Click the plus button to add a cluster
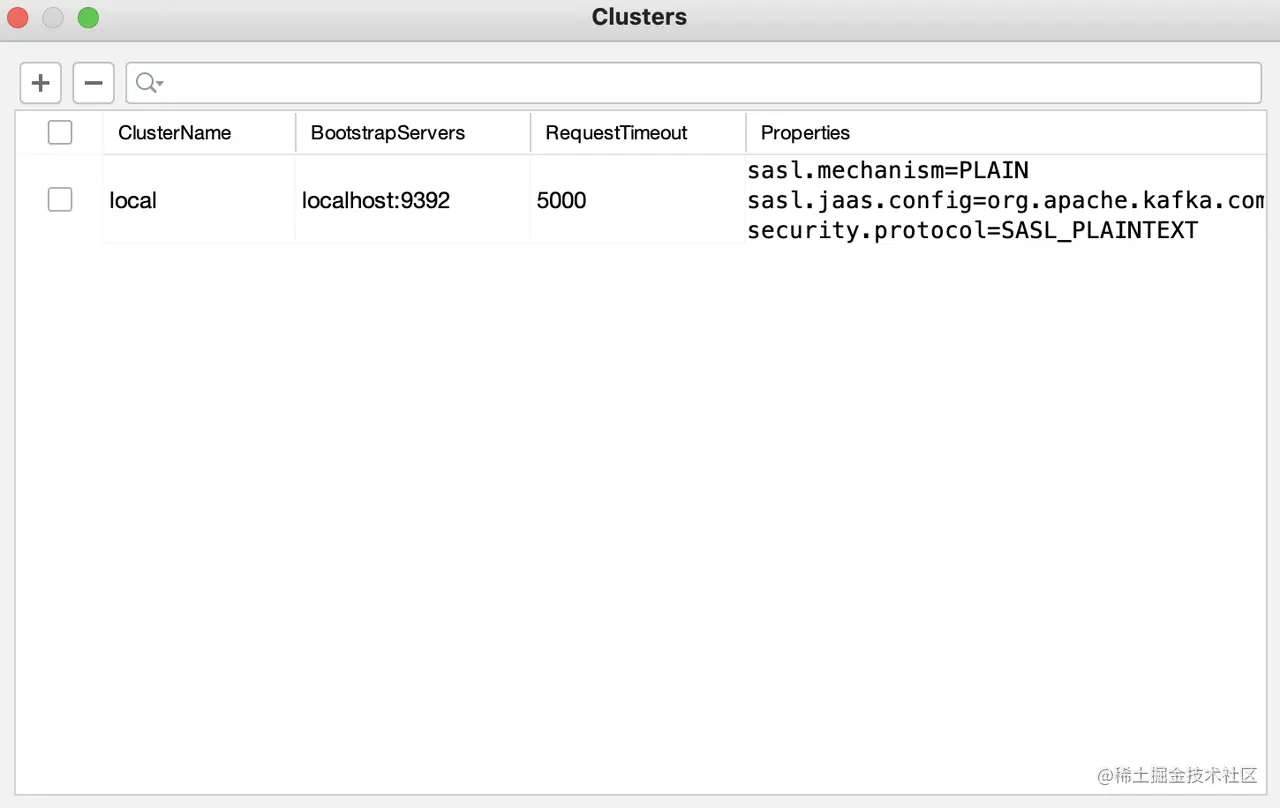 tap(41, 83)
